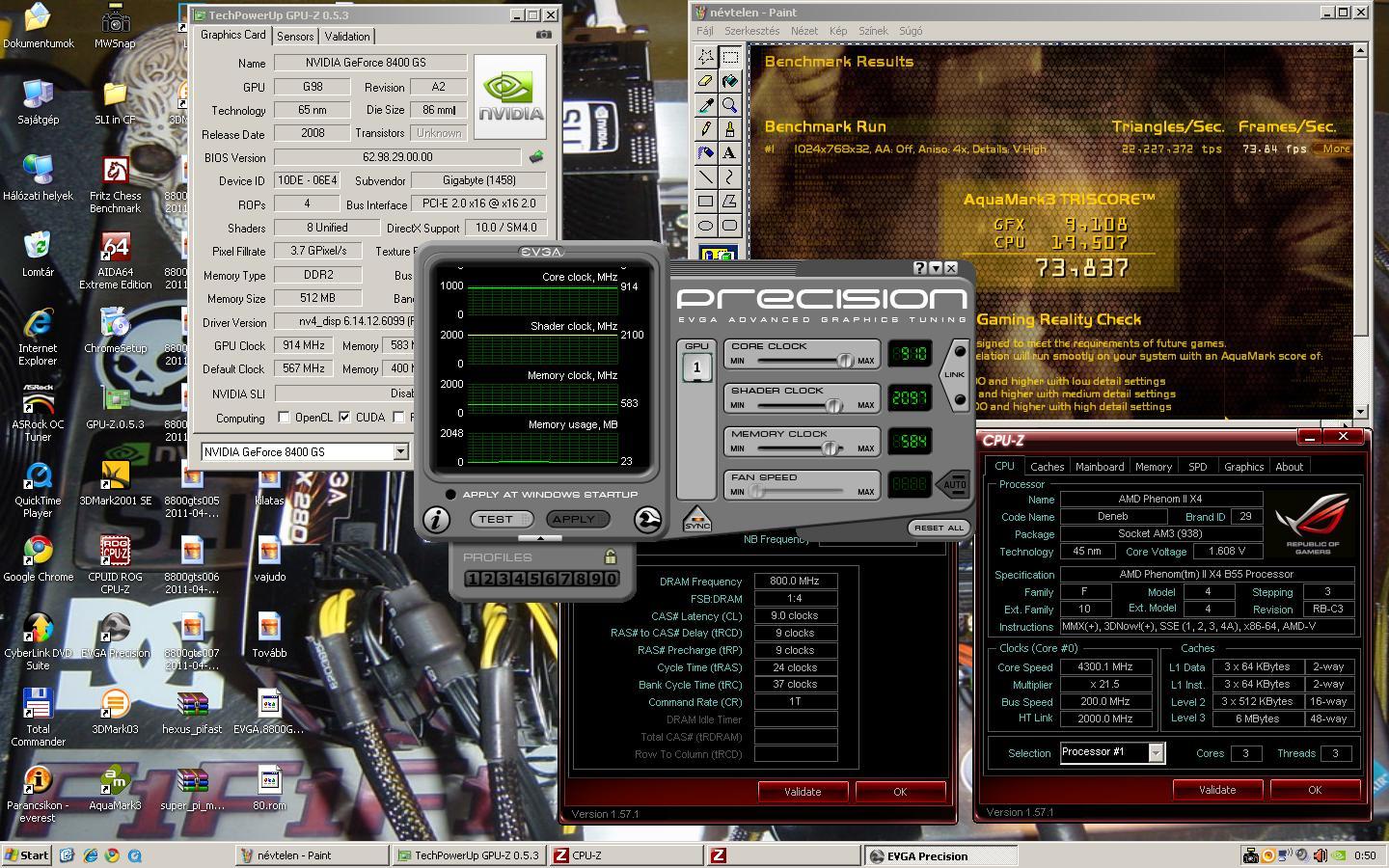Open the Színek menu in Paint
Image resolution: width=1389 pixels, height=868 pixels.
873,31
